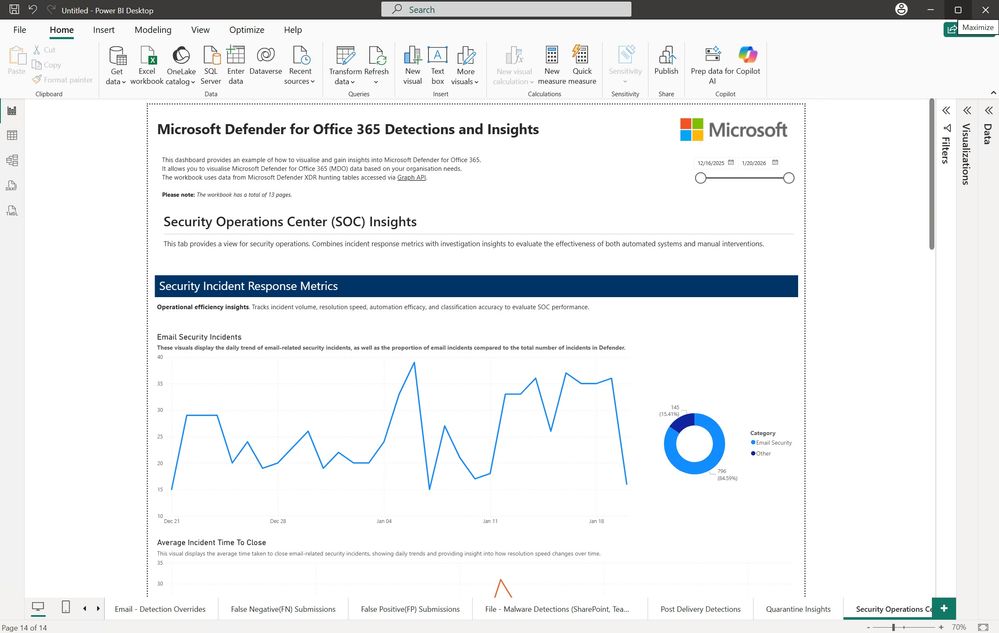The height and width of the screenshot is (633, 999).
Task: Click the Save icon in title bar
Action: click(14, 10)
